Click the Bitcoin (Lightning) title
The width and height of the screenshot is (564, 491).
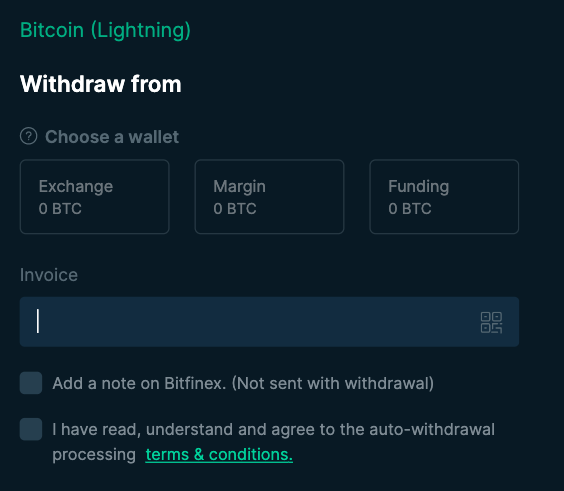pyautogui.click(x=105, y=30)
